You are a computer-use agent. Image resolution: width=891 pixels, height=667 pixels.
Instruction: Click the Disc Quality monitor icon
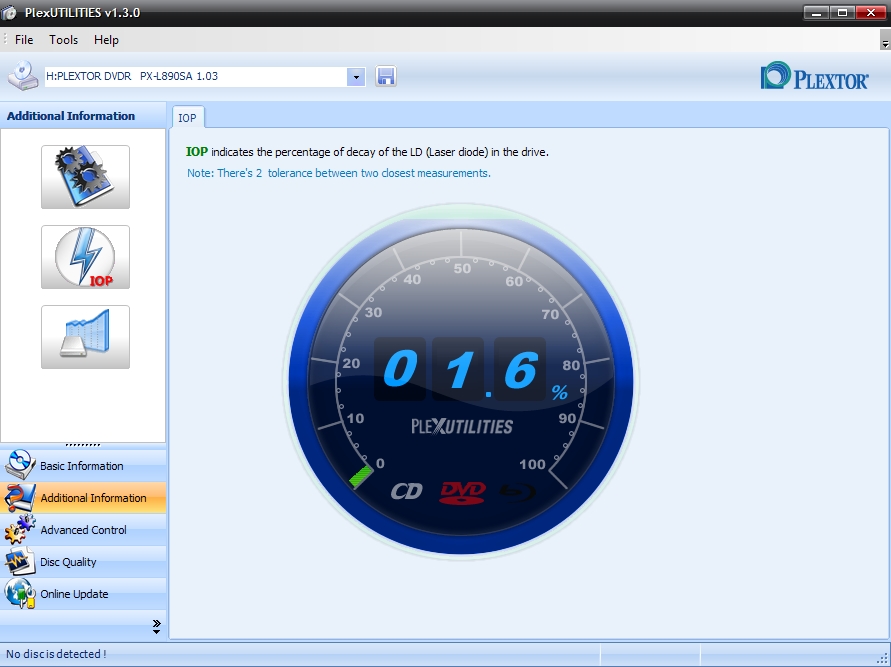[x=20, y=562]
